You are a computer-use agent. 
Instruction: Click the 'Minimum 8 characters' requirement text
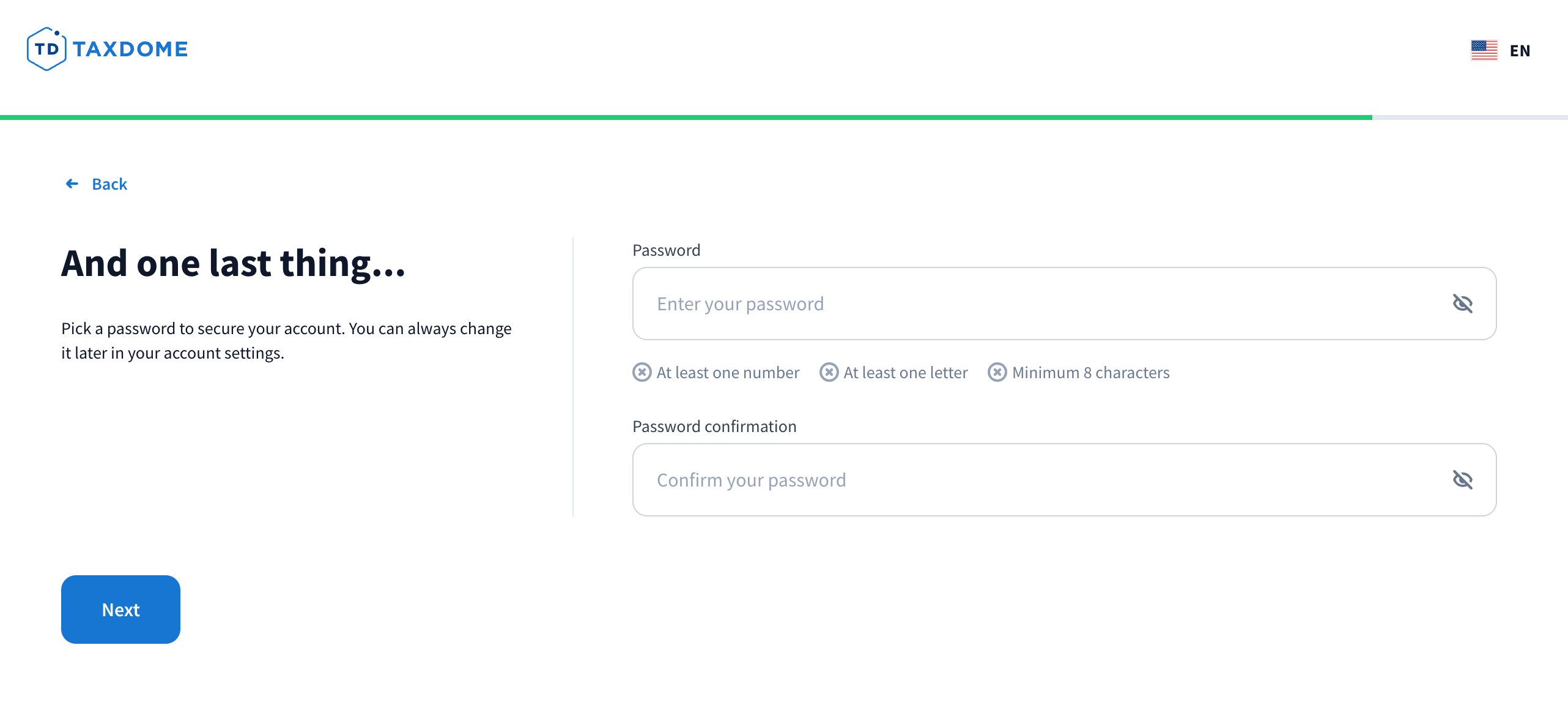point(1090,373)
